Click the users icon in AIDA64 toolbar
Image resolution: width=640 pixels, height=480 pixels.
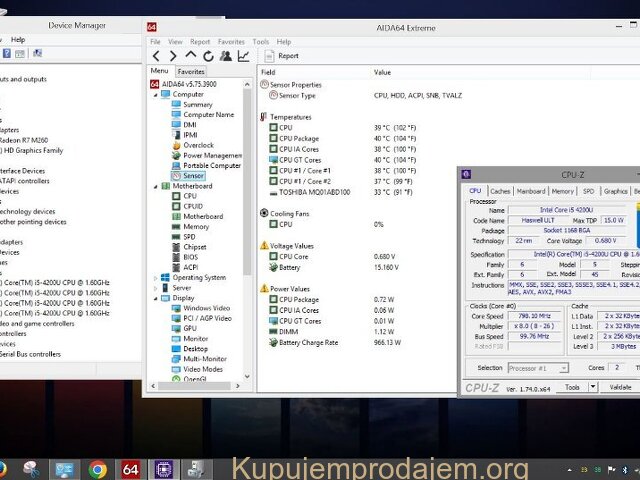225,56
